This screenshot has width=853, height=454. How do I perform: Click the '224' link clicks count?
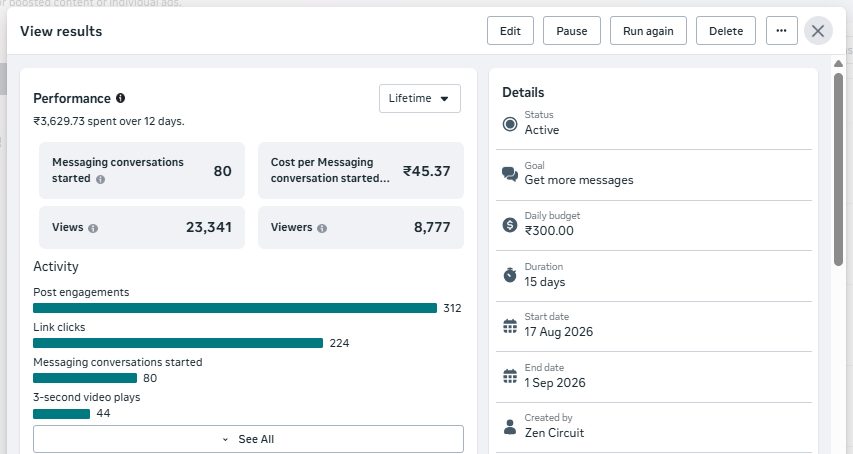pos(339,343)
